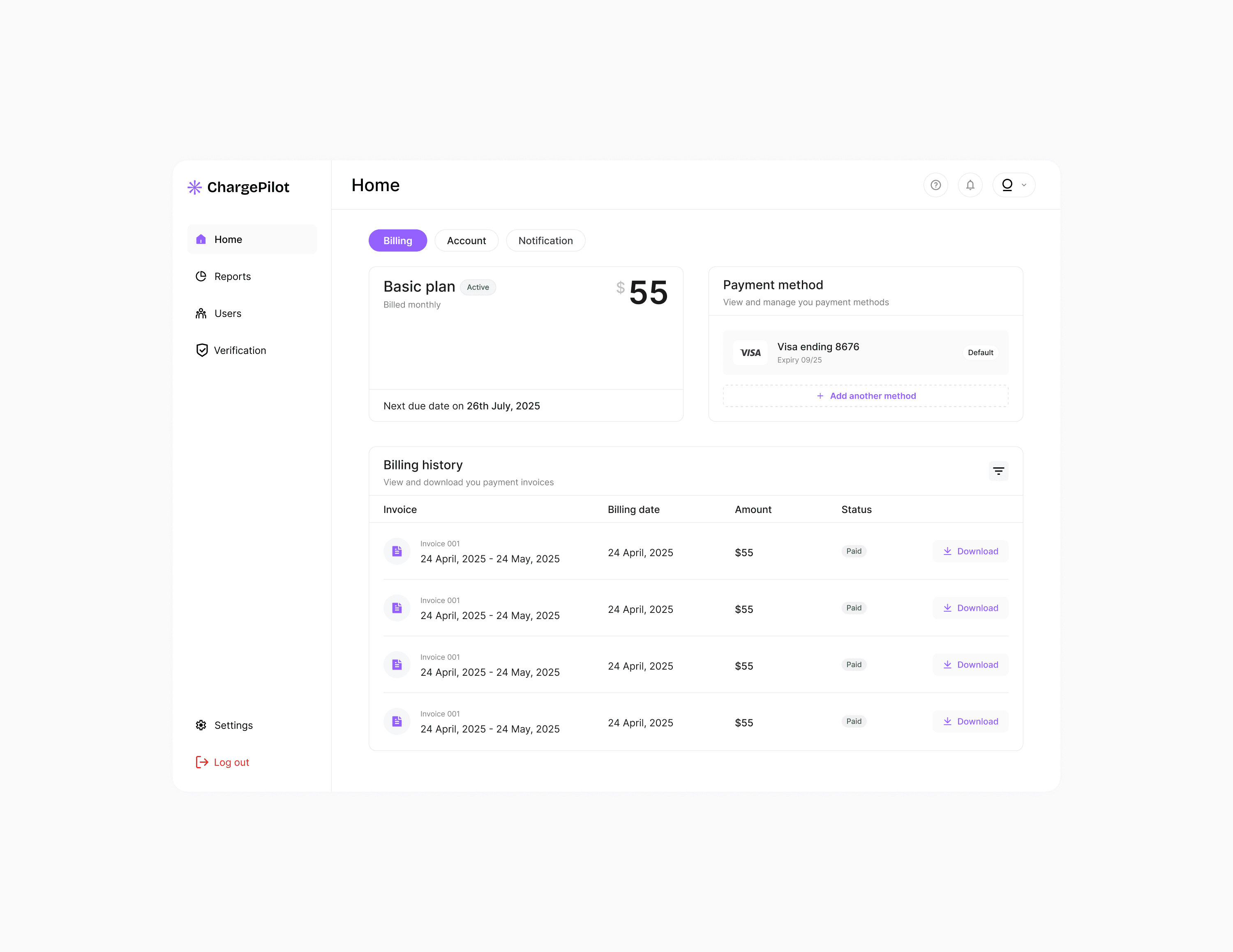This screenshot has height=952, width=1233.
Task: Download the third invoice
Action: (x=970, y=665)
